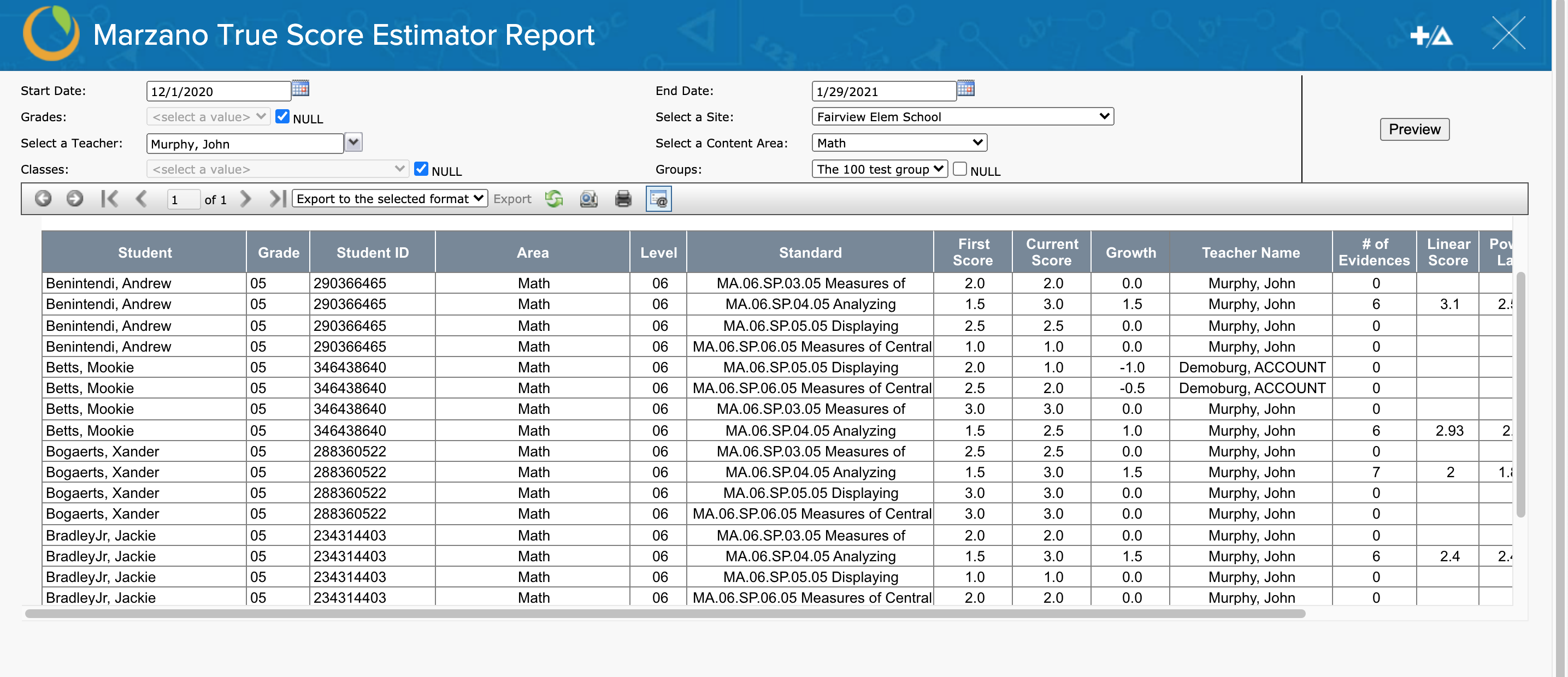This screenshot has width=1568, height=677.
Task: Expand the export format dropdown
Action: click(390, 199)
